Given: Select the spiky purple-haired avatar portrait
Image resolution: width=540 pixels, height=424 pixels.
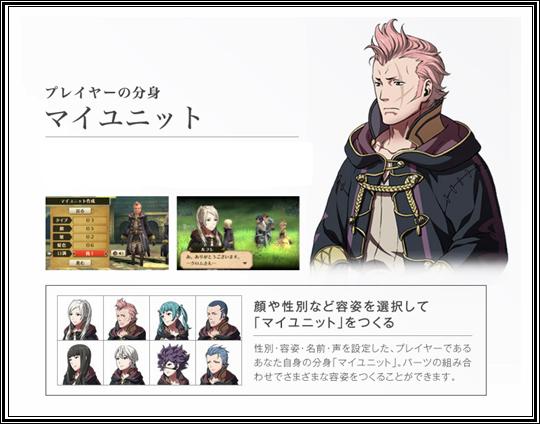Looking at the screenshot, I should tap(173, 363).
